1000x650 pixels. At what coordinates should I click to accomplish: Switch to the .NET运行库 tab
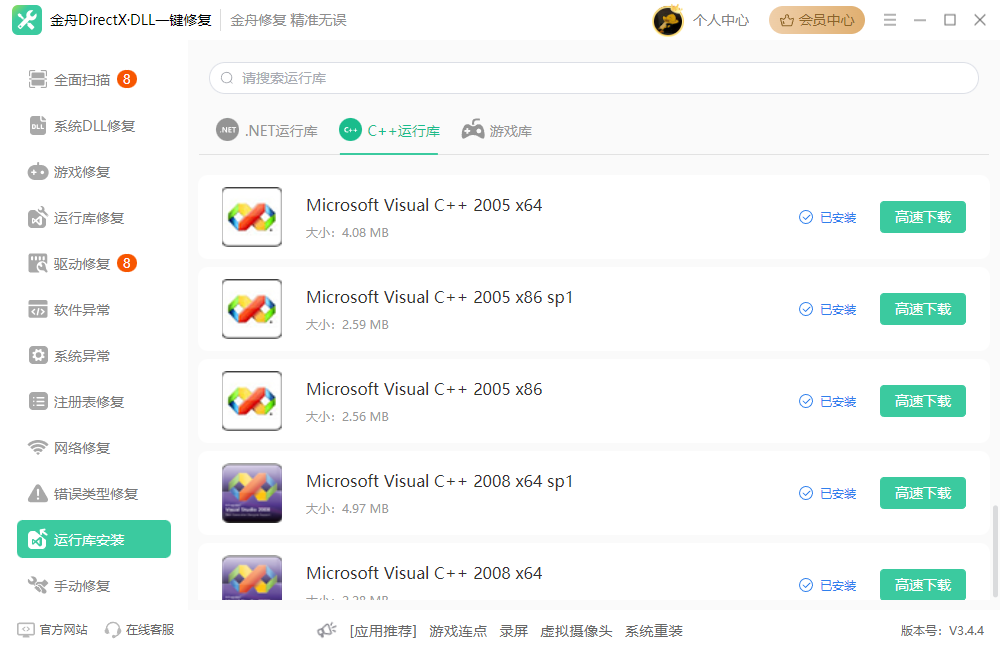pos(267,130)
